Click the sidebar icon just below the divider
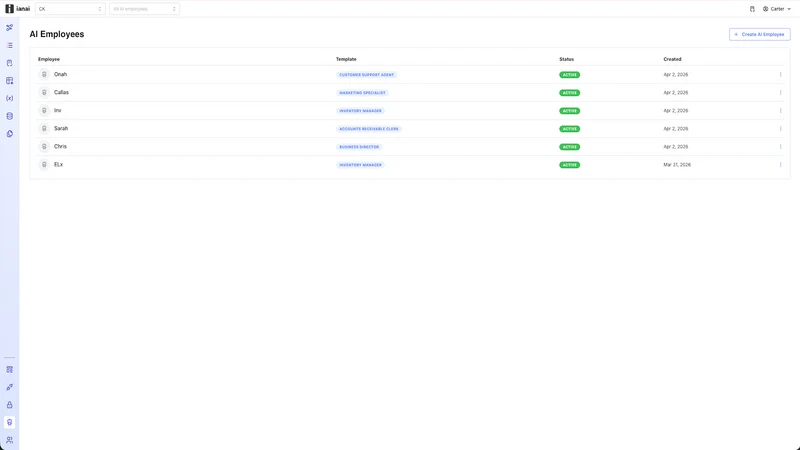 10,369
